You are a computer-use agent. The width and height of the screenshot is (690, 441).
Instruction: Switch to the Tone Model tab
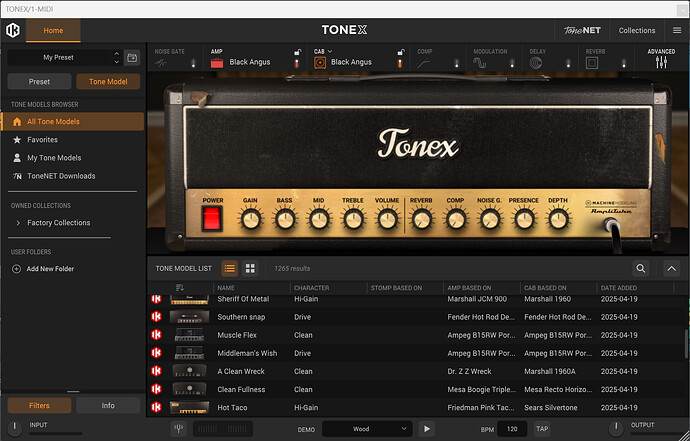pyautogui.click(x=108, y=81)
